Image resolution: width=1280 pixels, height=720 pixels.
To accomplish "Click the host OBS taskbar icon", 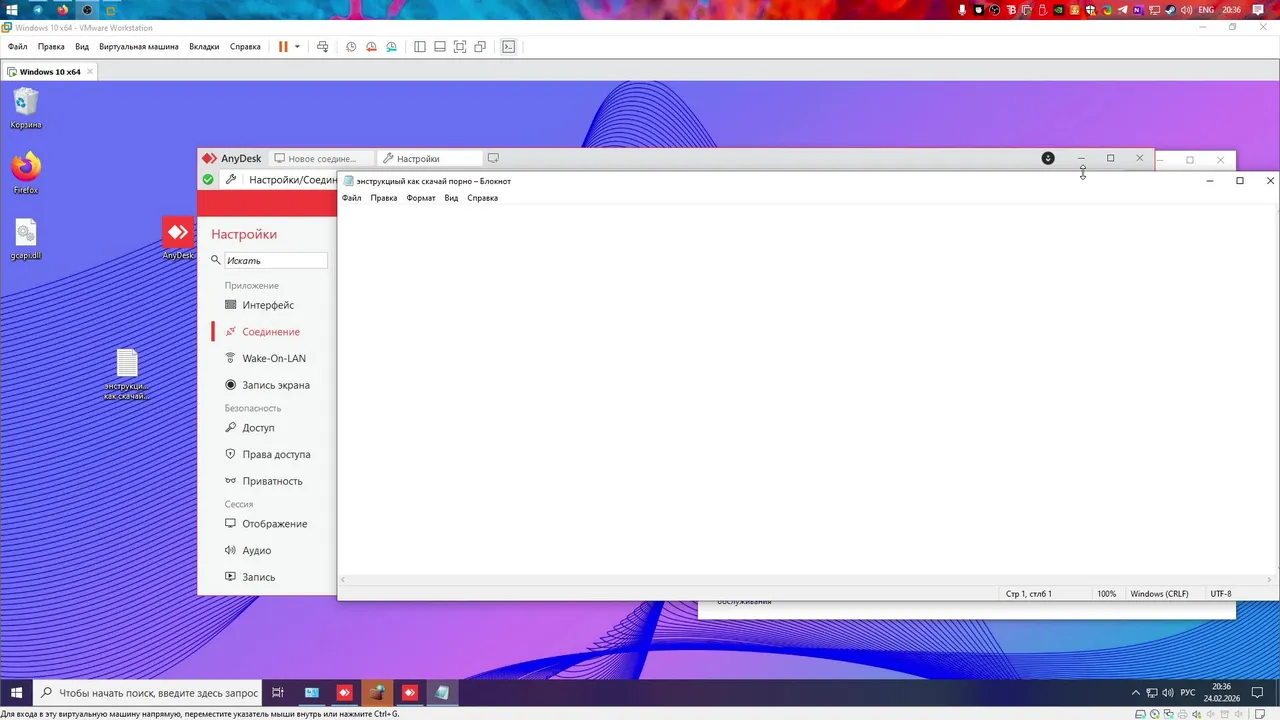I will tap(87, 10).
